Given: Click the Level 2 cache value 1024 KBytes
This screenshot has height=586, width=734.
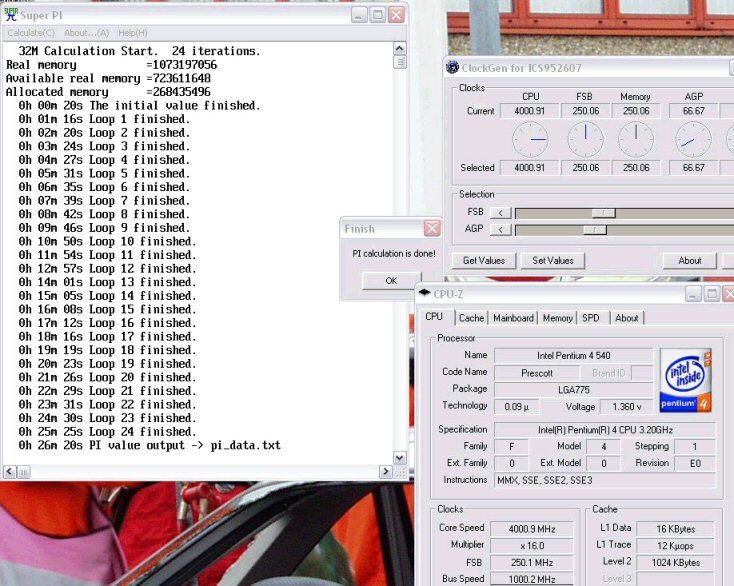Looking at the screenshot, I should click(675, 563).
